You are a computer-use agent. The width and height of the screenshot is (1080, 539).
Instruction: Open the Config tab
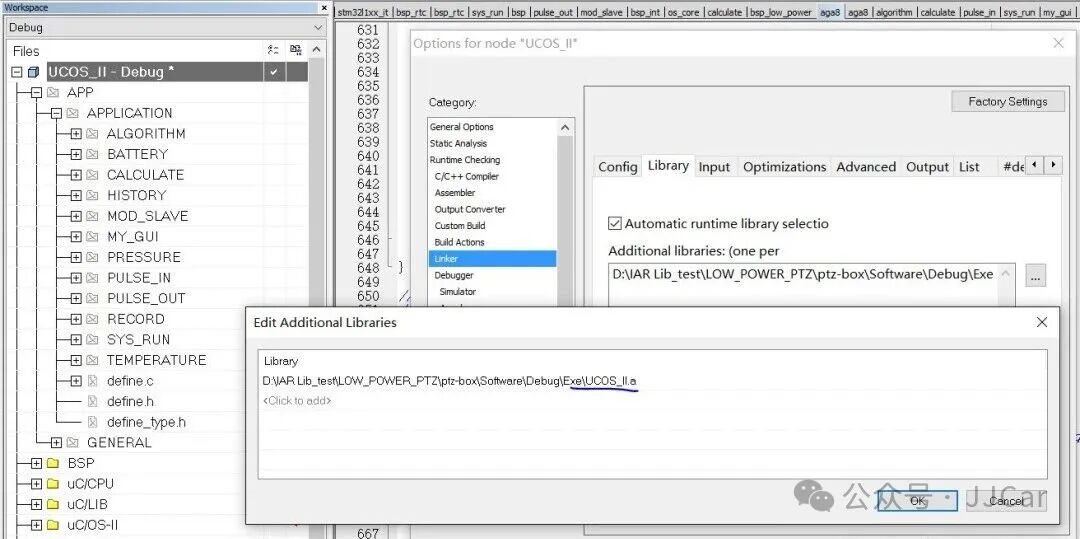pyautogui.click(x=617, y=167)
